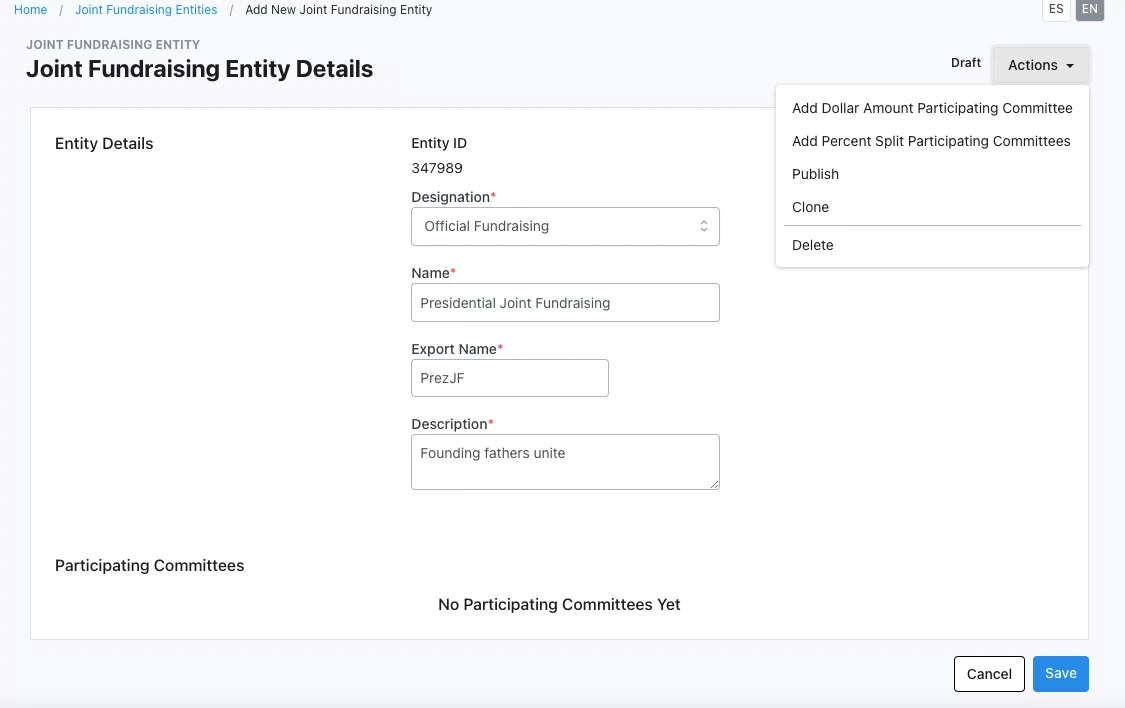1125x708 pixels.
Task: Click the Designation select chevron stepper
Action: pos(703,226)
